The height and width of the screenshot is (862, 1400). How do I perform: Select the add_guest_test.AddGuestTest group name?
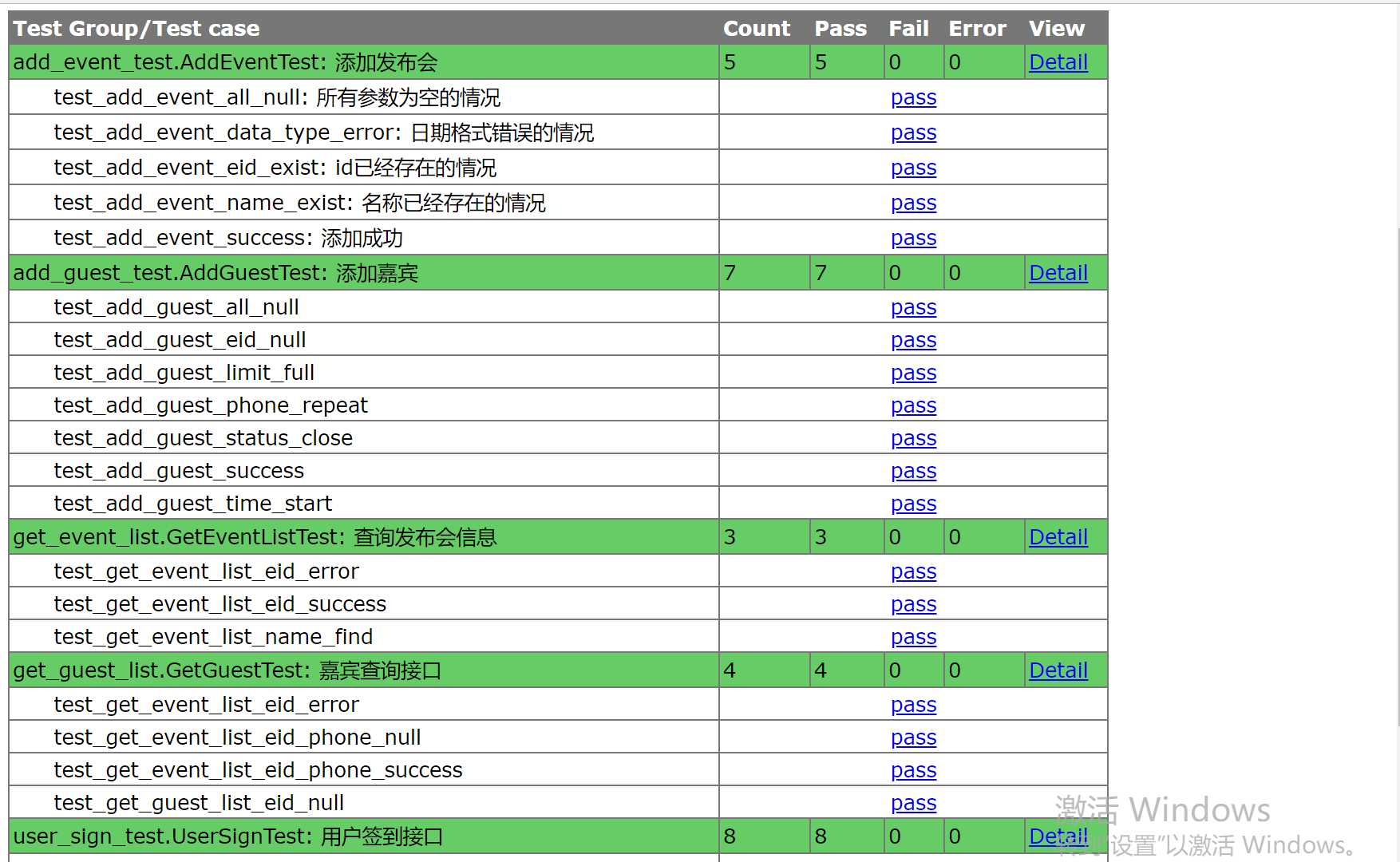pos(216,273)
